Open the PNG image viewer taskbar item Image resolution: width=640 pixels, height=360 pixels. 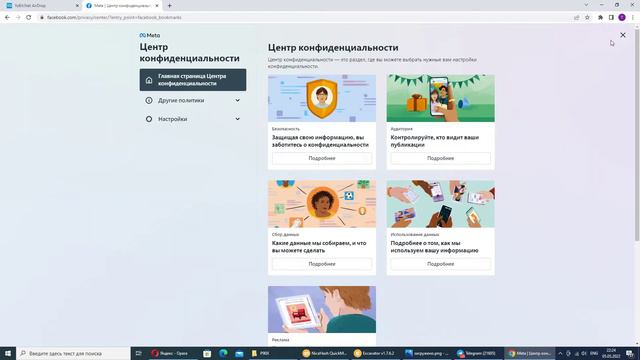coord(427,353)
